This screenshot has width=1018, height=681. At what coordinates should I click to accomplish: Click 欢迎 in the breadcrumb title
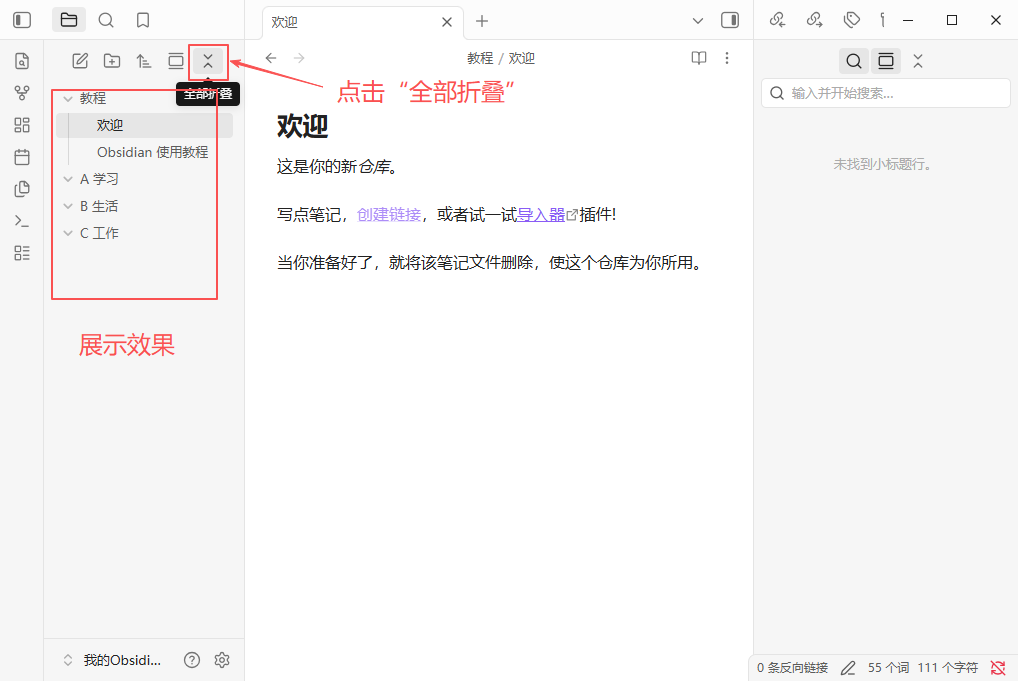[x=521, y=58]
